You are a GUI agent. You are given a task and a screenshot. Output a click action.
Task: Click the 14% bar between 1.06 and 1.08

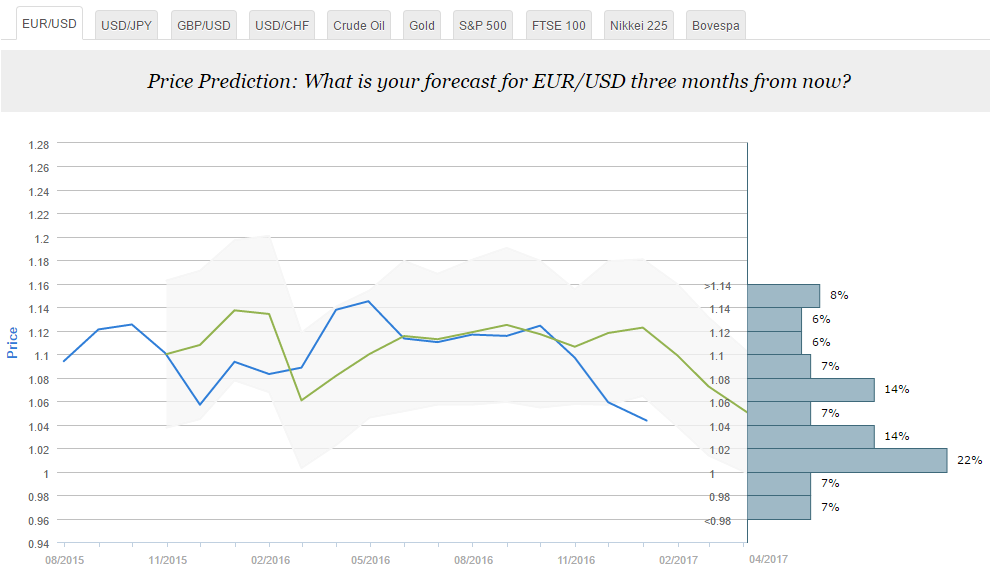click(810, 389)
